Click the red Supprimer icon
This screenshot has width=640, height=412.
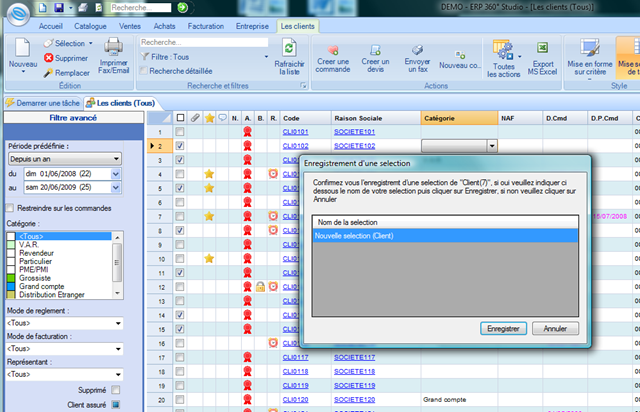click(49, 58)
